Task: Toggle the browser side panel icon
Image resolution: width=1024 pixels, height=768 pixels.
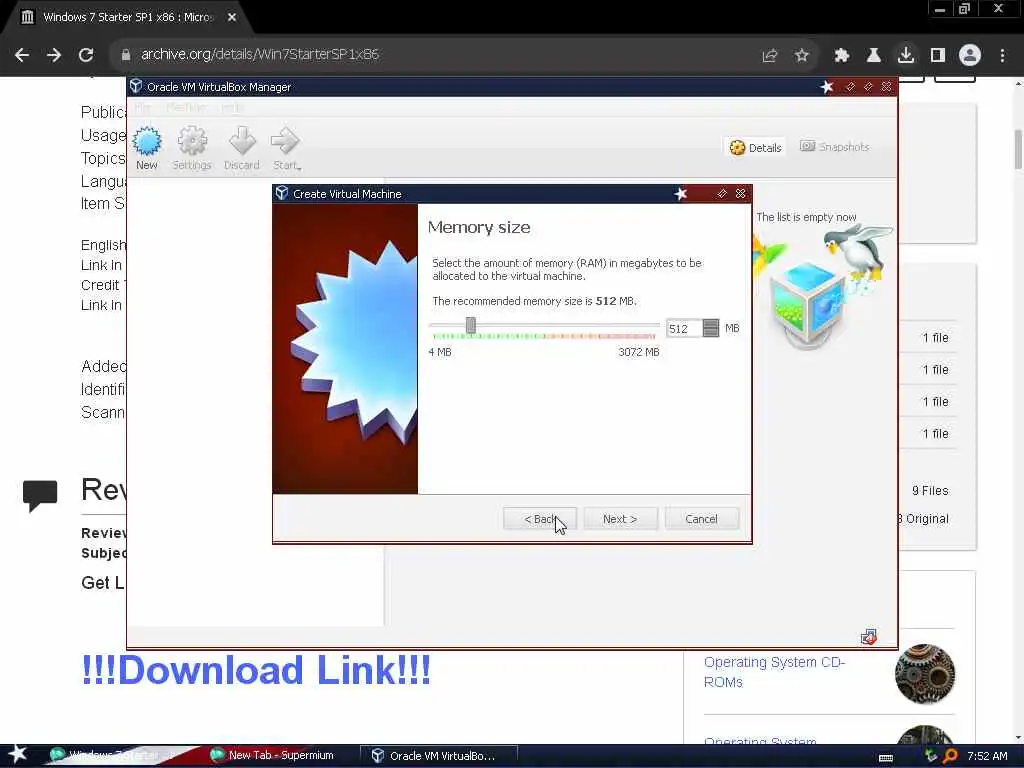Action: click(938, 56)
